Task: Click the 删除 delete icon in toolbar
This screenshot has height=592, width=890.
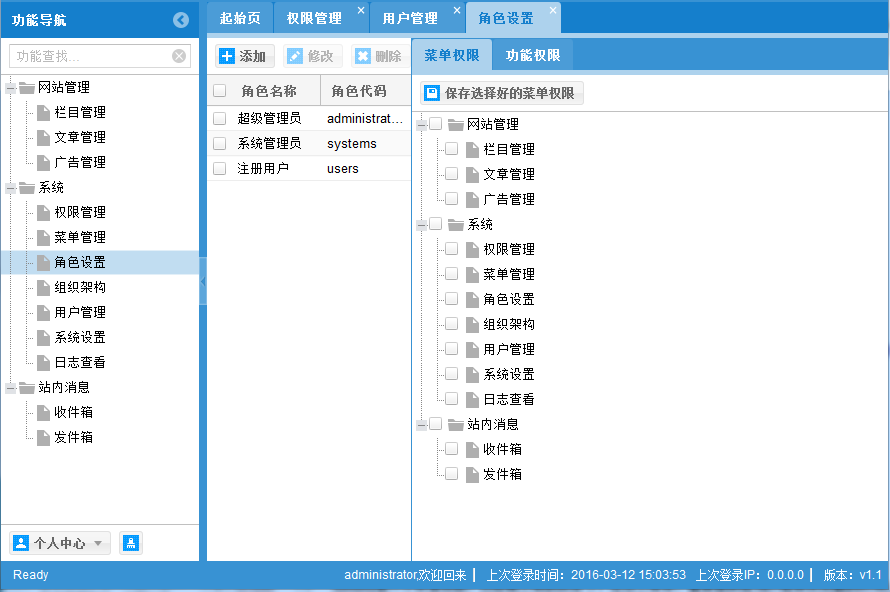Action: click(x=363, y=56)
